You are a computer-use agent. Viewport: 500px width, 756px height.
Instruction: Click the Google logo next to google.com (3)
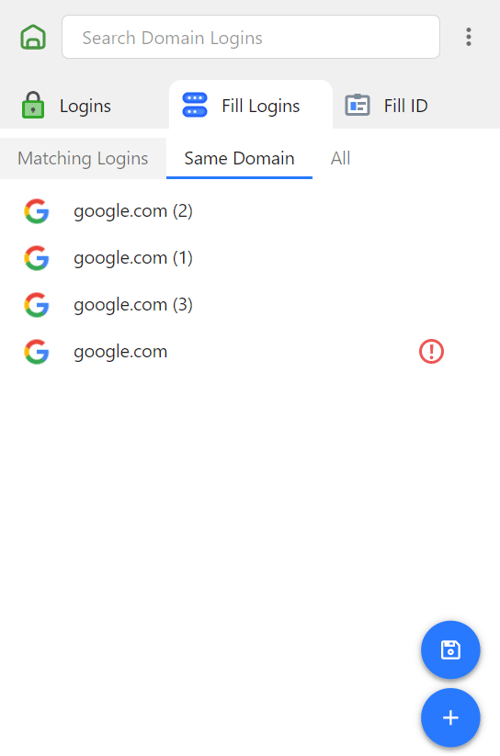click(x=37, y=305)
